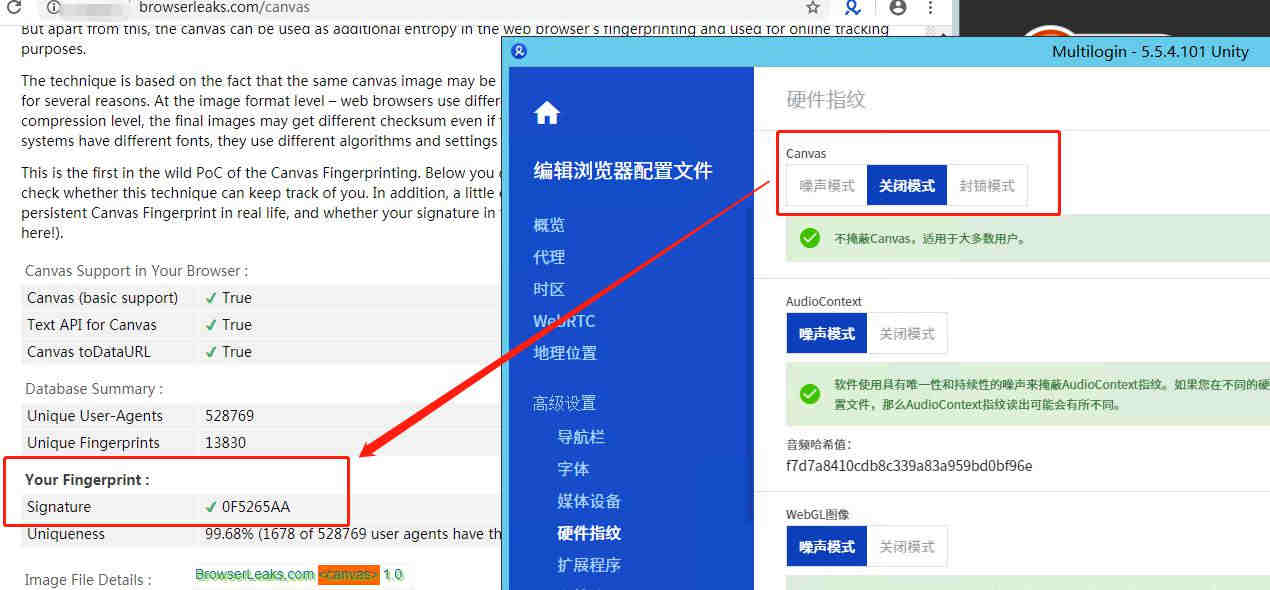The width and height of the screenshot is (1270, 590).
Task: Open 媒体设备 settings in sidebar
Action: [x=589, y=501]
